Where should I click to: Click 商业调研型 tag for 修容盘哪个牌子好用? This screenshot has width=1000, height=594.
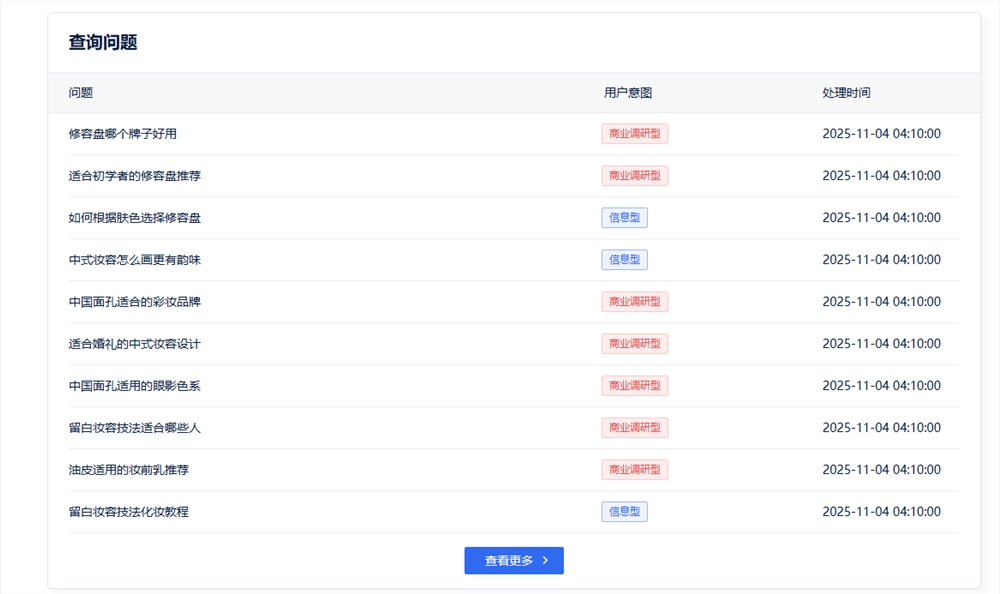click(635, 134)
